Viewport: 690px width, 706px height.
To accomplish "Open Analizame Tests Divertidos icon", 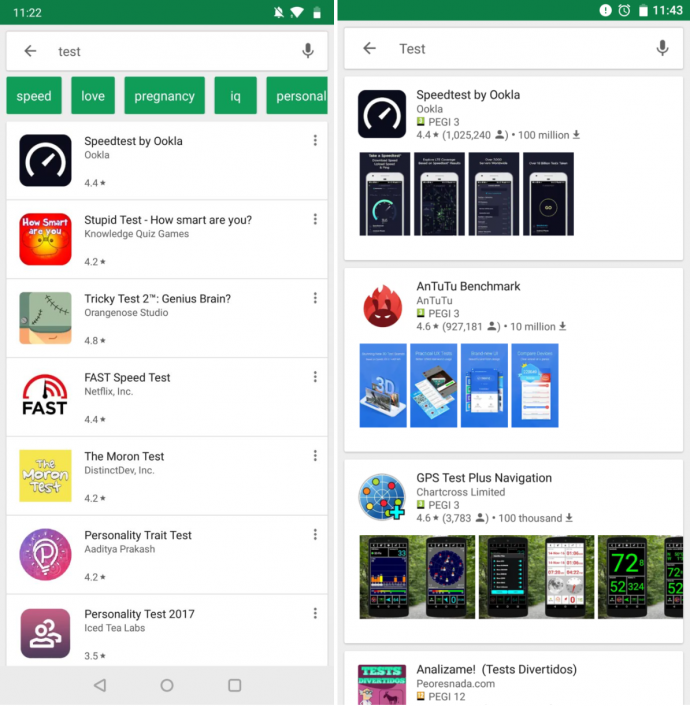I will 382,684.
